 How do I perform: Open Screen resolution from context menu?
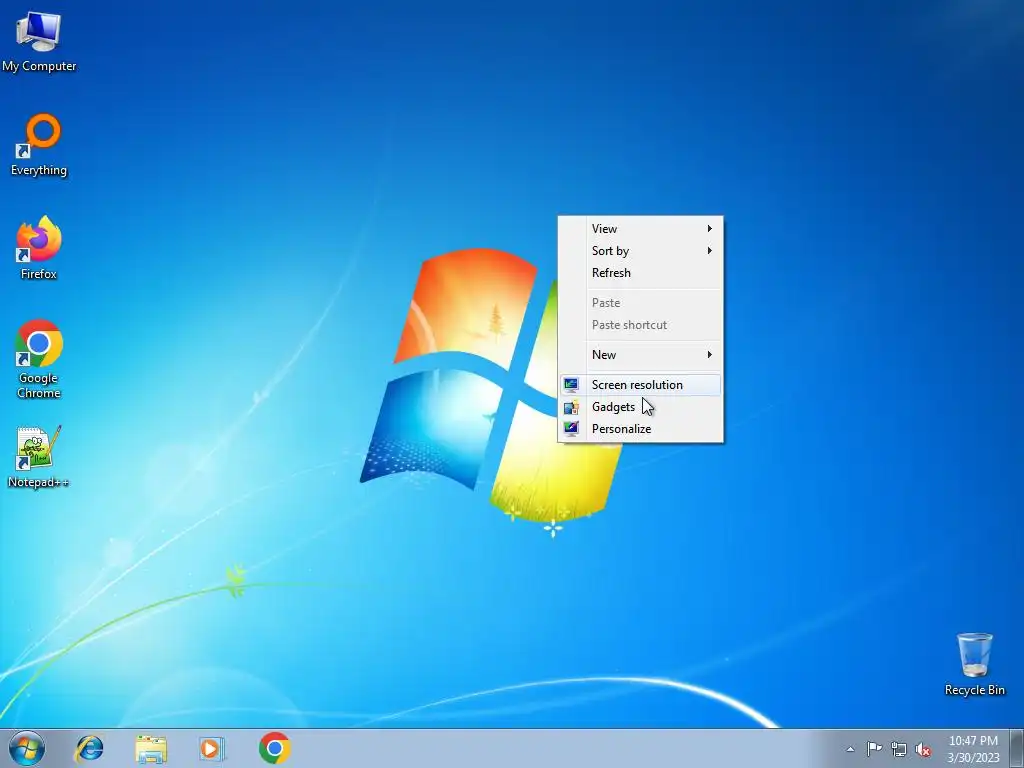(641, 385)
